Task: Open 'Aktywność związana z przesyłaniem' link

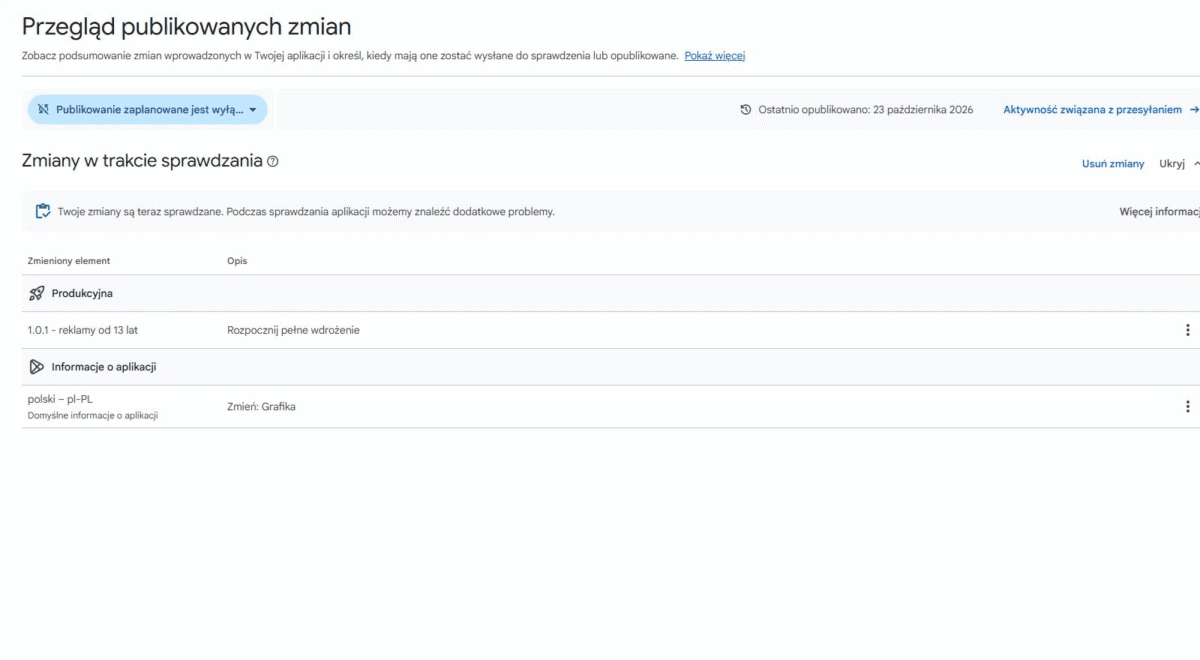Action: [1100, 110]
